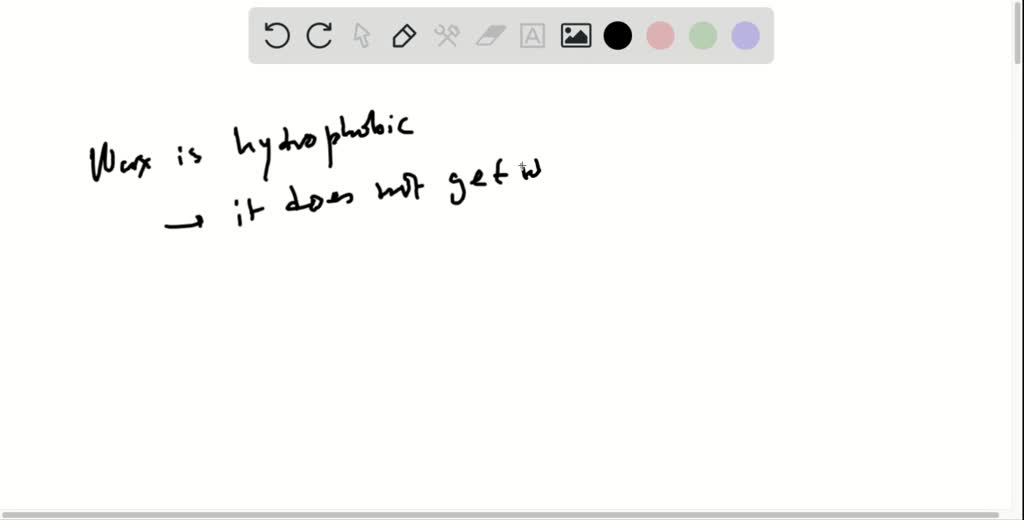Undo the last stroke
Image resolution: width=1024 pixels, height=520 pixels.
point(277,35)
